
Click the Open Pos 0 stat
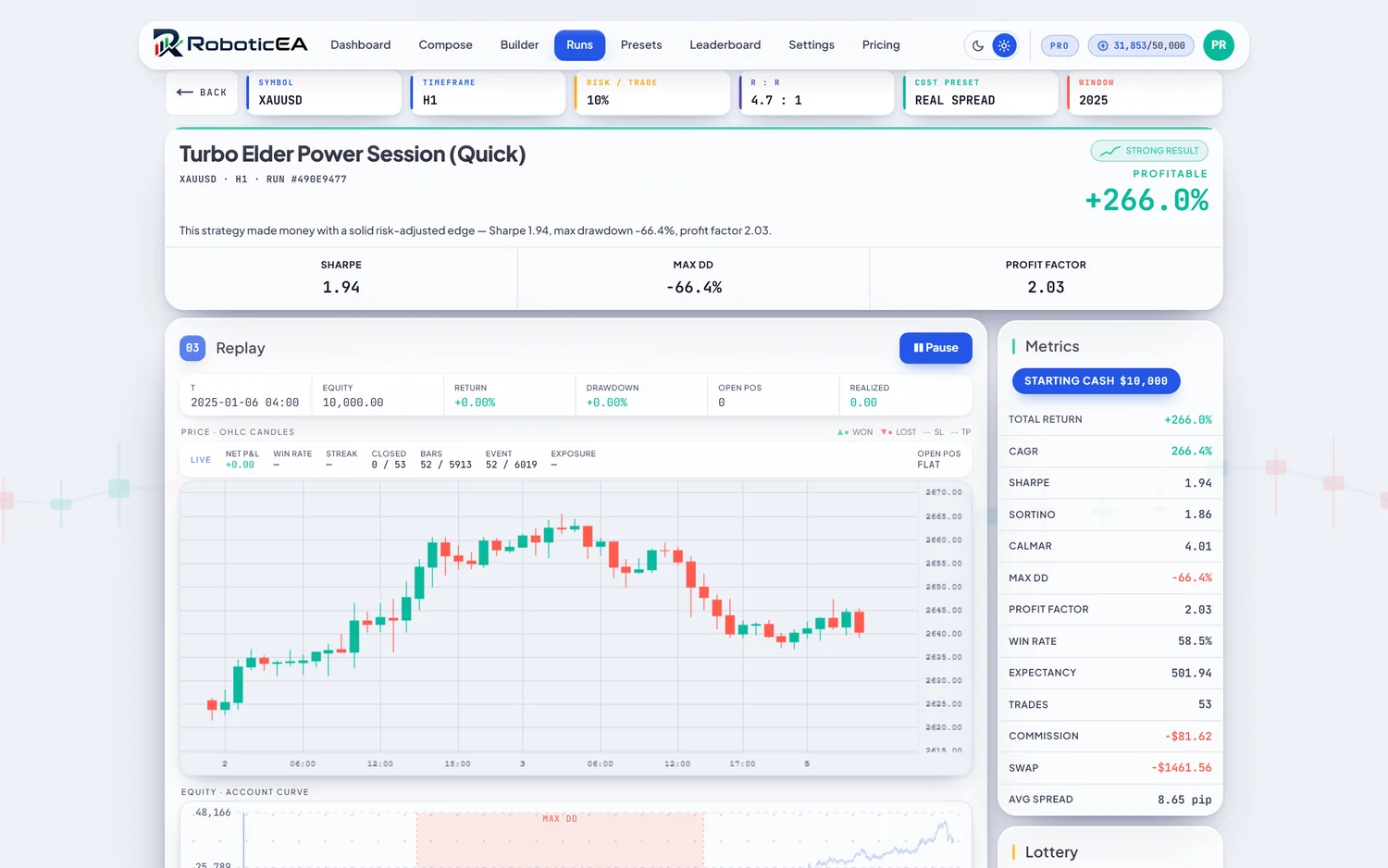(x=773, y=395)
